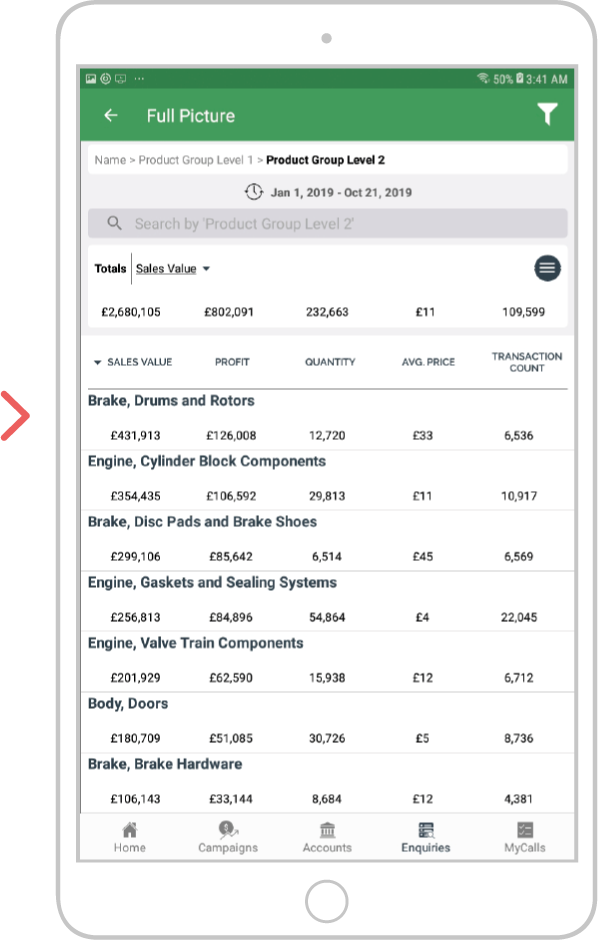
Task: Expand the Sales Value totals dropdown
Action: [x=173, y=269]
